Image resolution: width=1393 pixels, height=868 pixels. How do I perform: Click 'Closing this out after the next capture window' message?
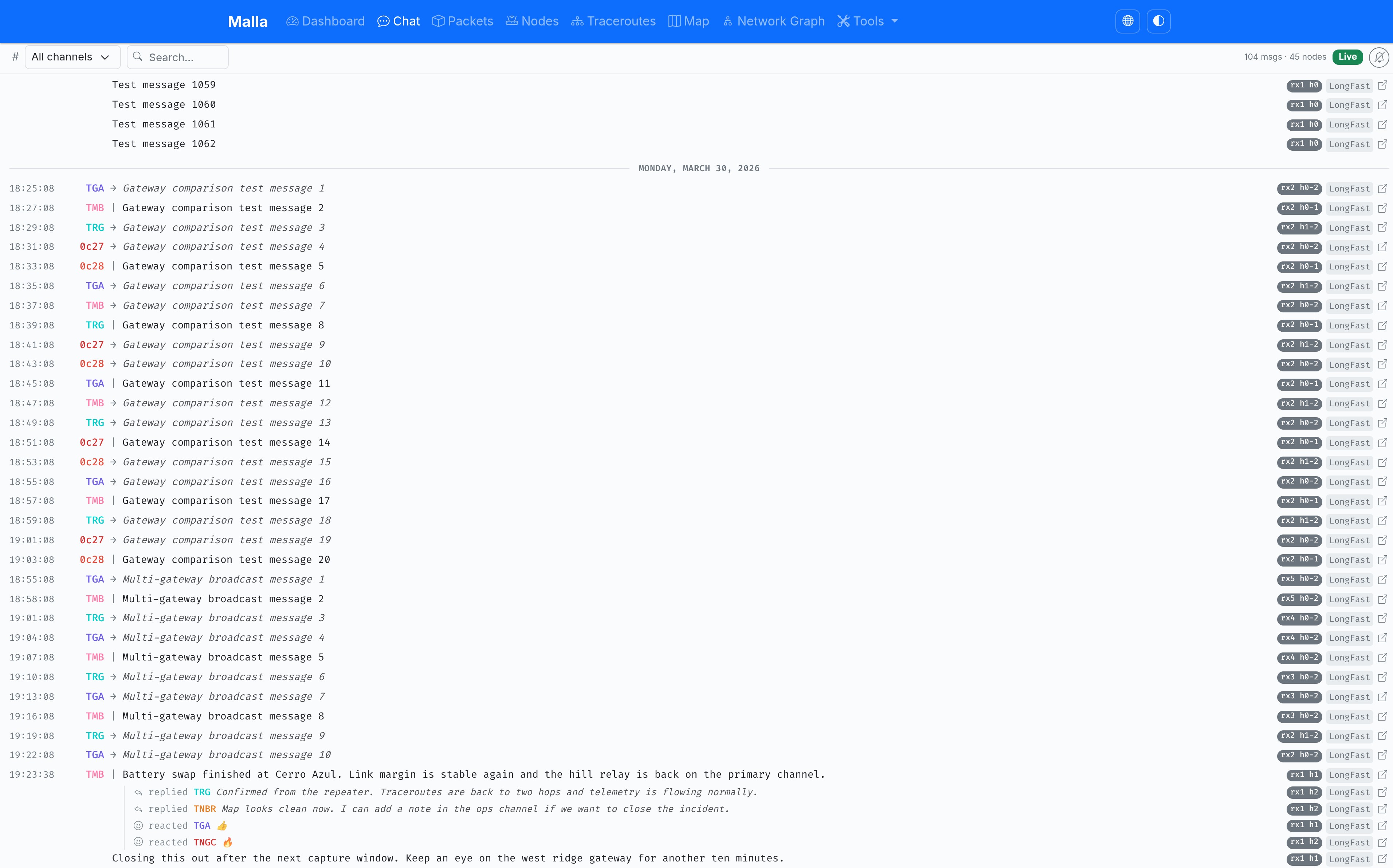click(x=448, y=858)
